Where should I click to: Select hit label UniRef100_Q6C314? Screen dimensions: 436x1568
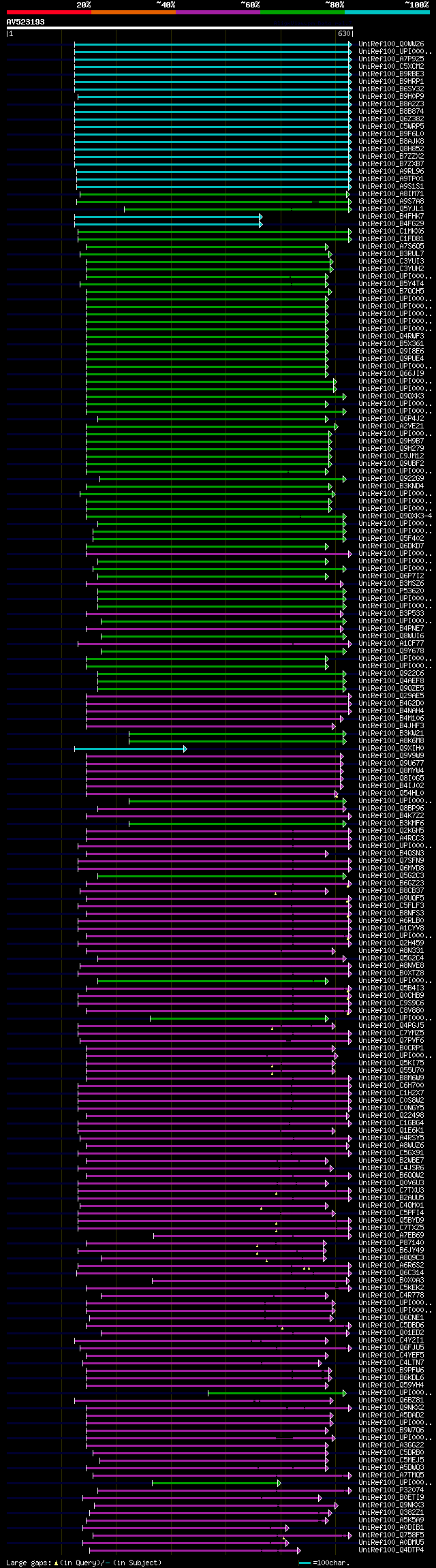tap(391, 1273)
